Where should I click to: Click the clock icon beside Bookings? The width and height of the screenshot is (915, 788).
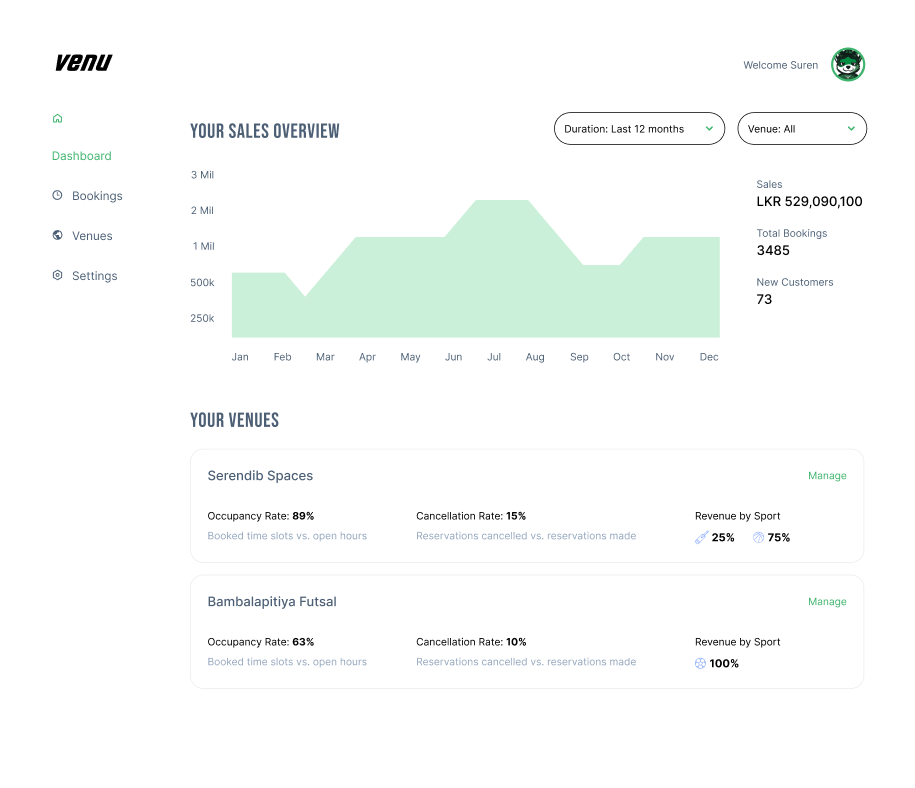click(57, 196)
